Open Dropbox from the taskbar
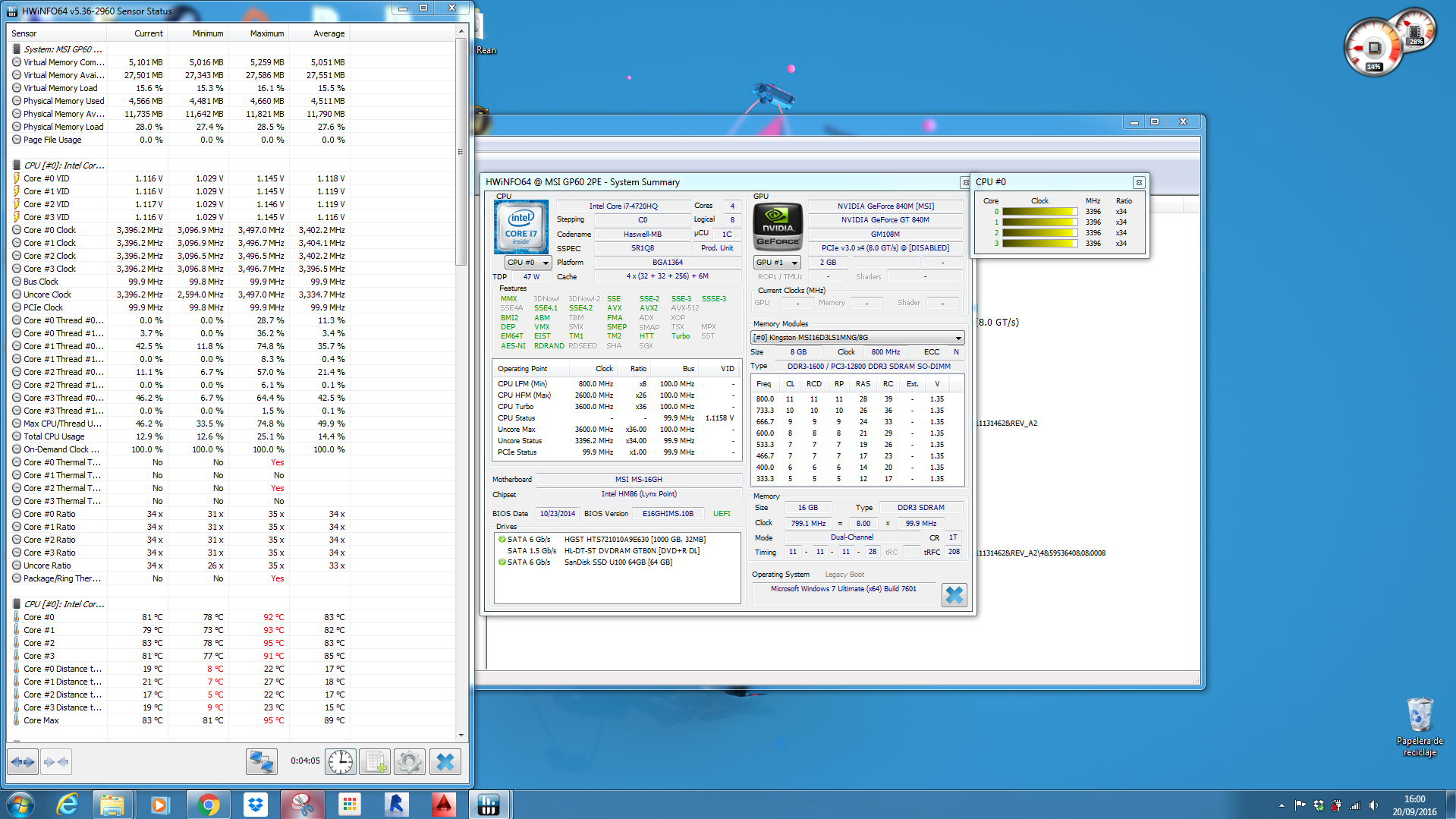Image resolution: width=1456 pixels, height=819 pixels. pyautogui.click(x=256, y=804)
